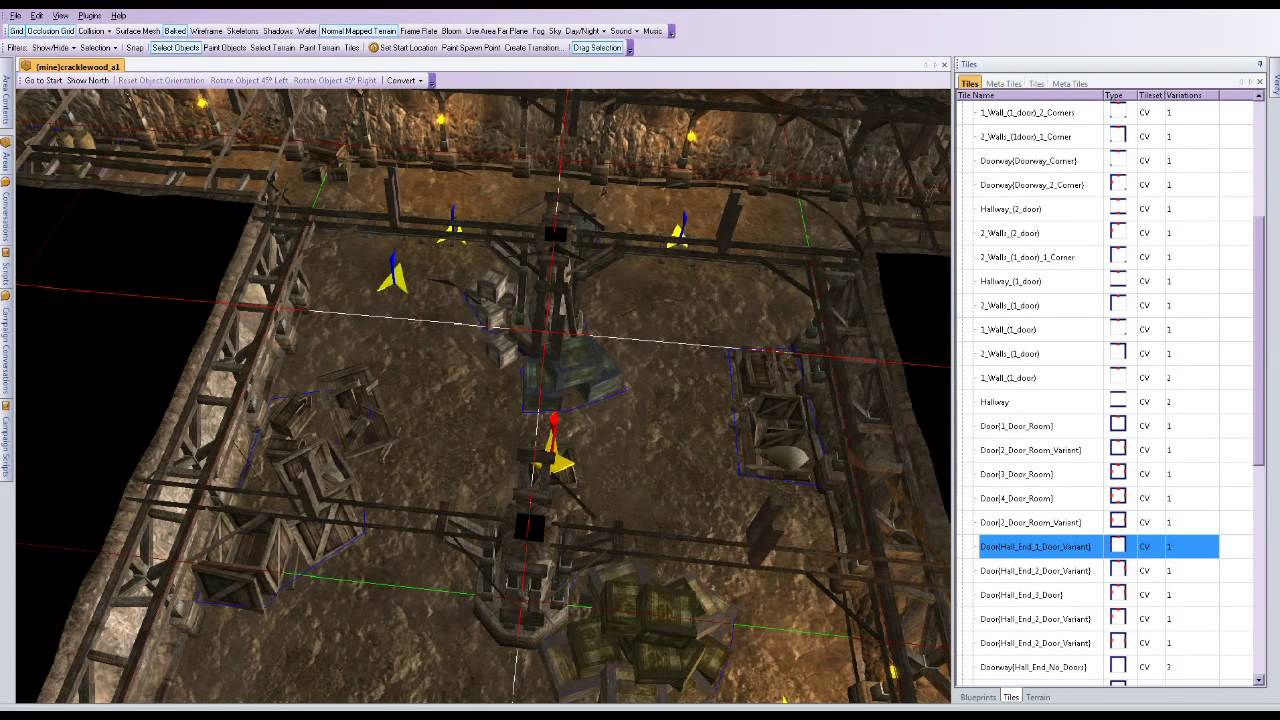
Task: Open the Selection filter dropdown
Action: (x=98, y=48)
